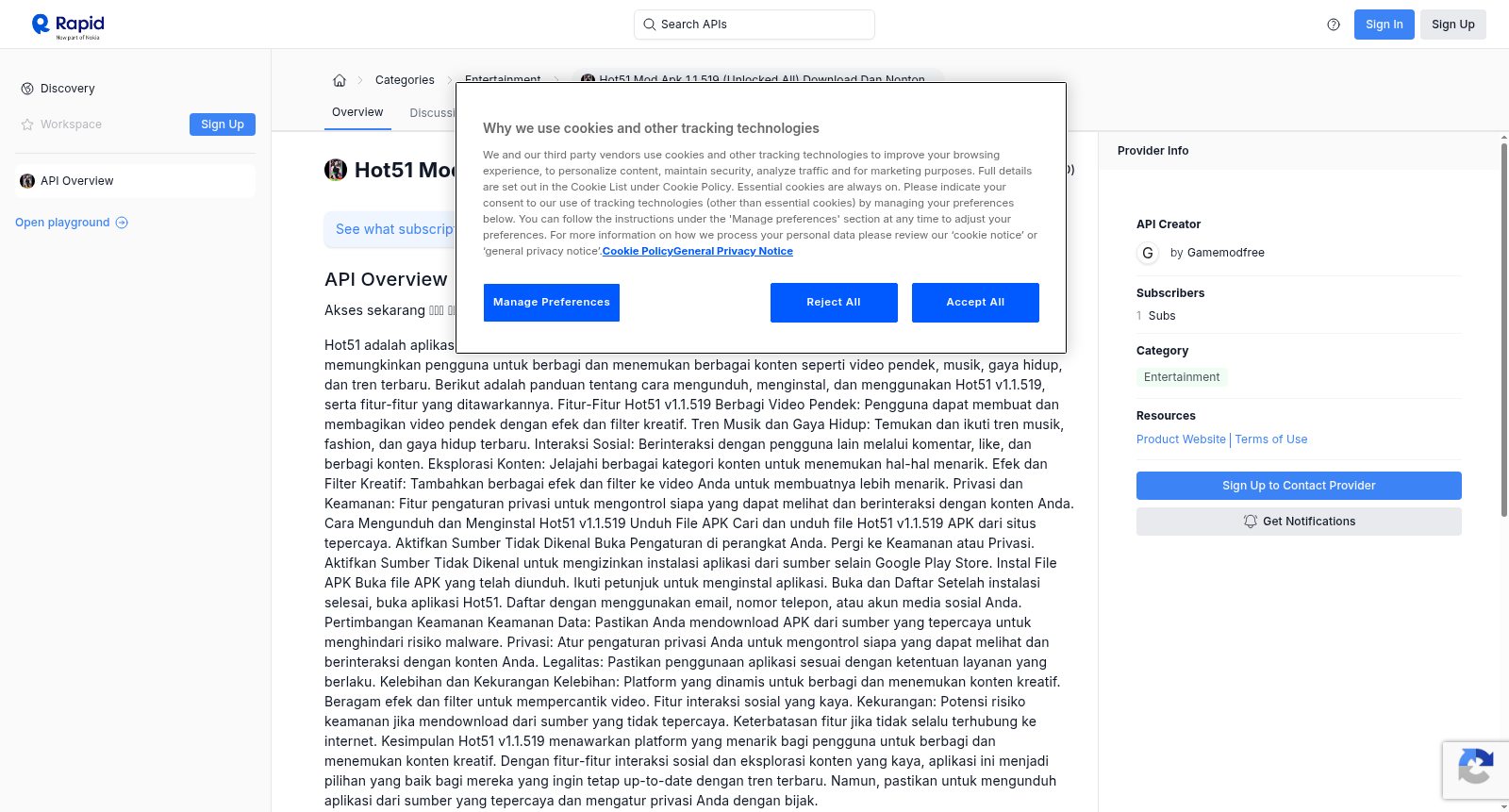This screenshot has width=1509, height=812.
Task: Click Manage Preferences in cookie dialog
Action: pyautogui.click(x=552, y=303)
